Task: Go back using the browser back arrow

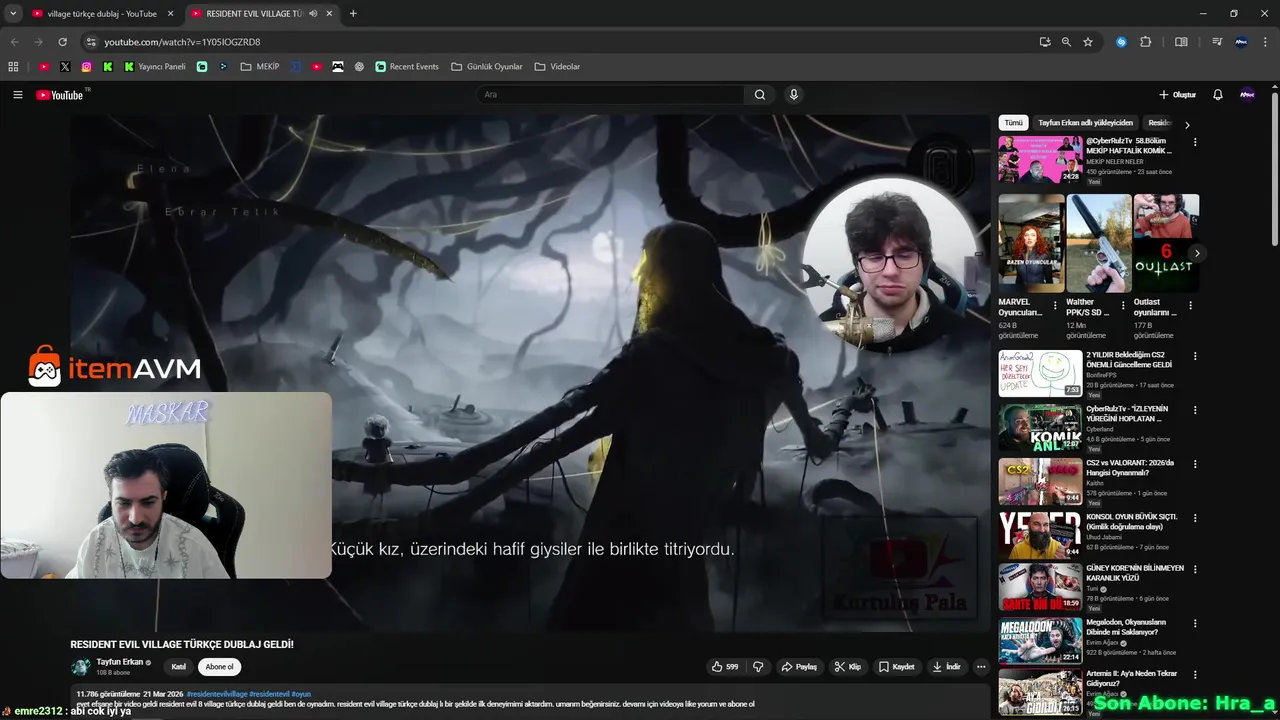Action: click(14, 42)
